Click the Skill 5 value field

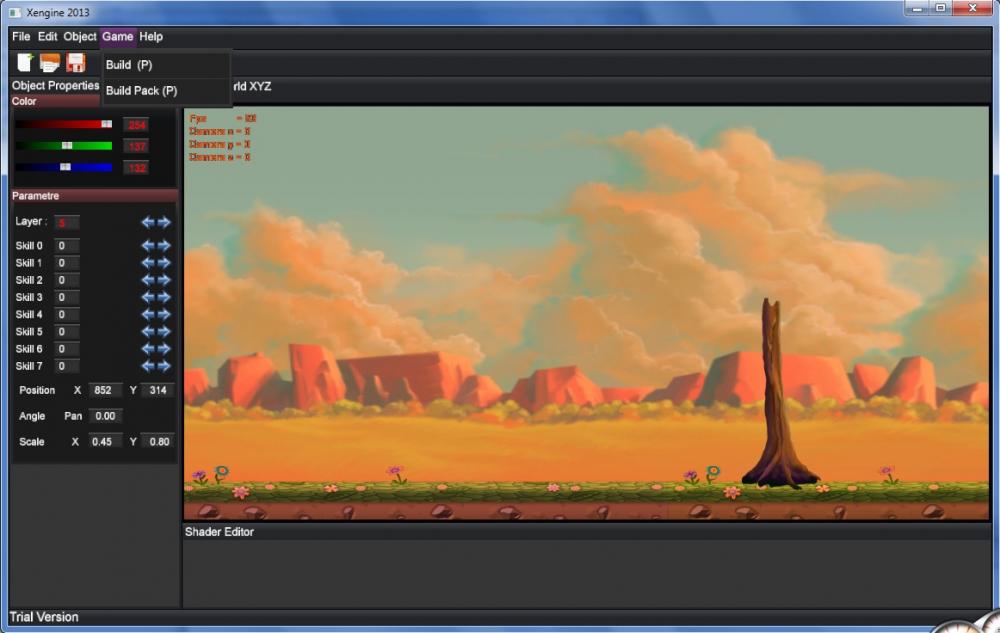[x=66, y=331]
